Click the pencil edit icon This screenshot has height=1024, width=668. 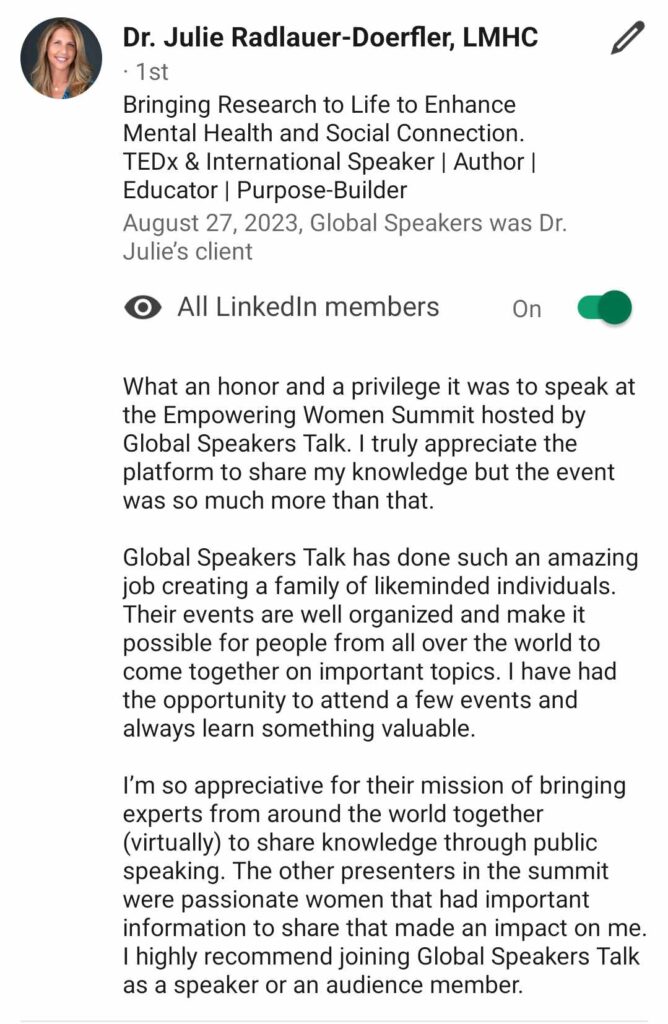627,38
